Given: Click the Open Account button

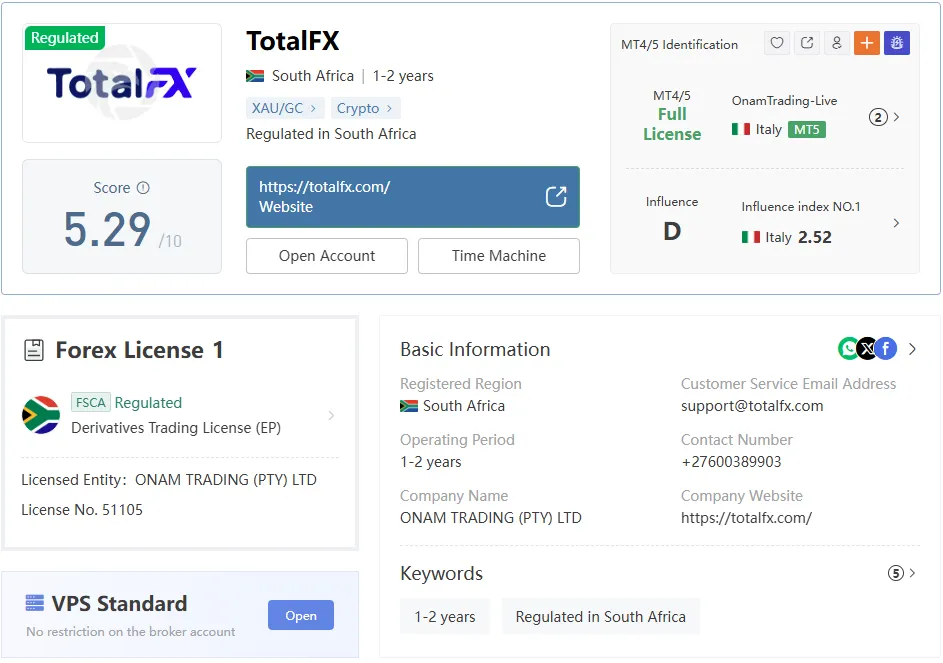Looking at the screenshot, I should (x=327, y=256).
